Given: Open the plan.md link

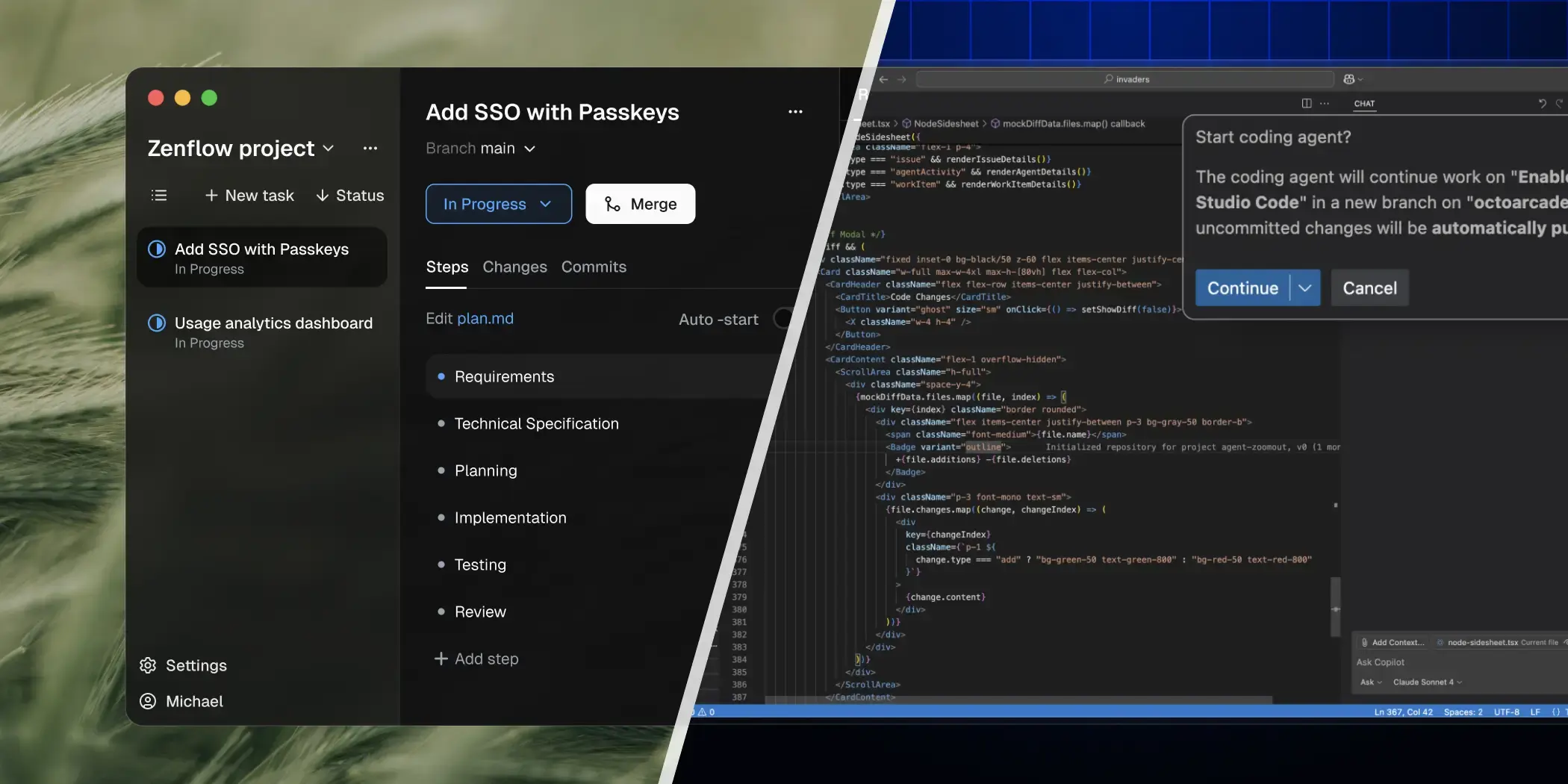Looking at the screenshot, I should pos(485,319).
